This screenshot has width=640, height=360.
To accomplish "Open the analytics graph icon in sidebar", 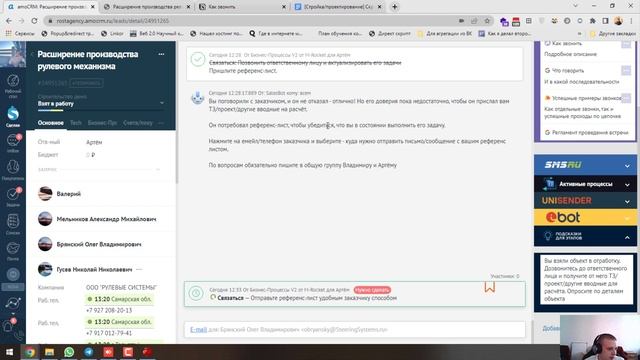I will [x=13, y=303].
